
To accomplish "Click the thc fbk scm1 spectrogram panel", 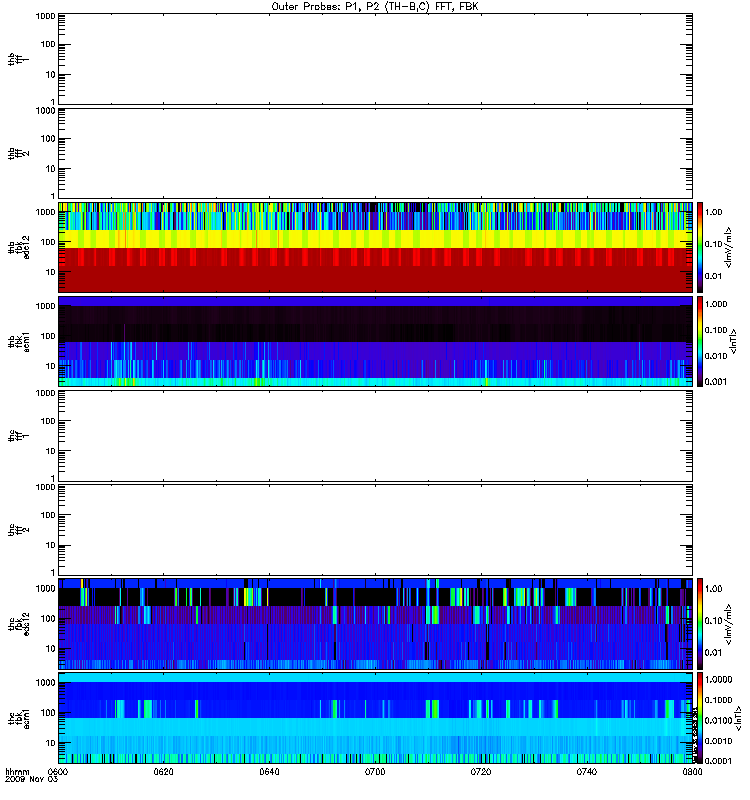I will 375,718.
